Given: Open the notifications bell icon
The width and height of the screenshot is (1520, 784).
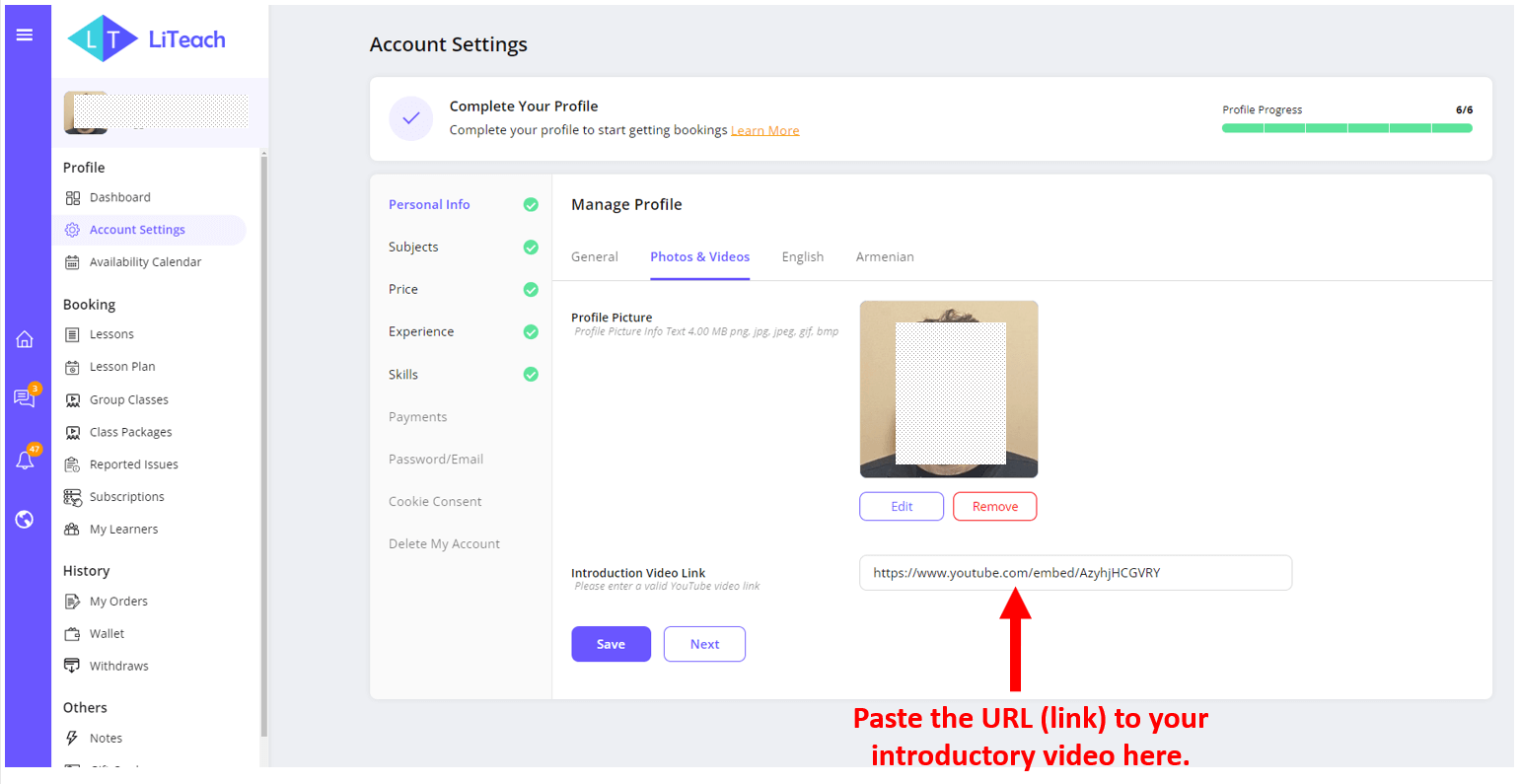Looking at the screenshot, I should tap(25, 460).
